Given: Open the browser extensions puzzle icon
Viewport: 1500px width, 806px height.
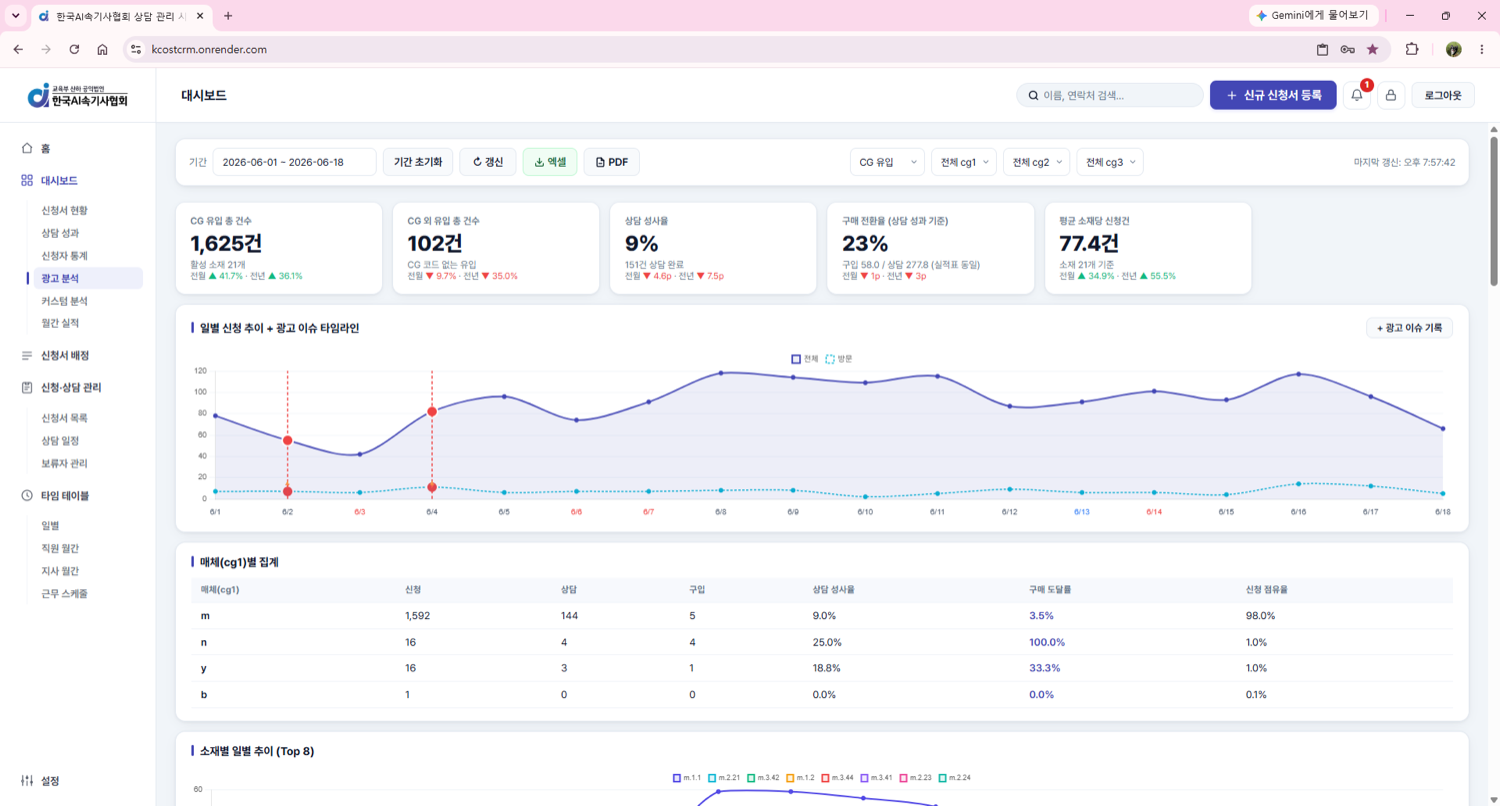Looking at the screenshot, I should pos(1412,49).
